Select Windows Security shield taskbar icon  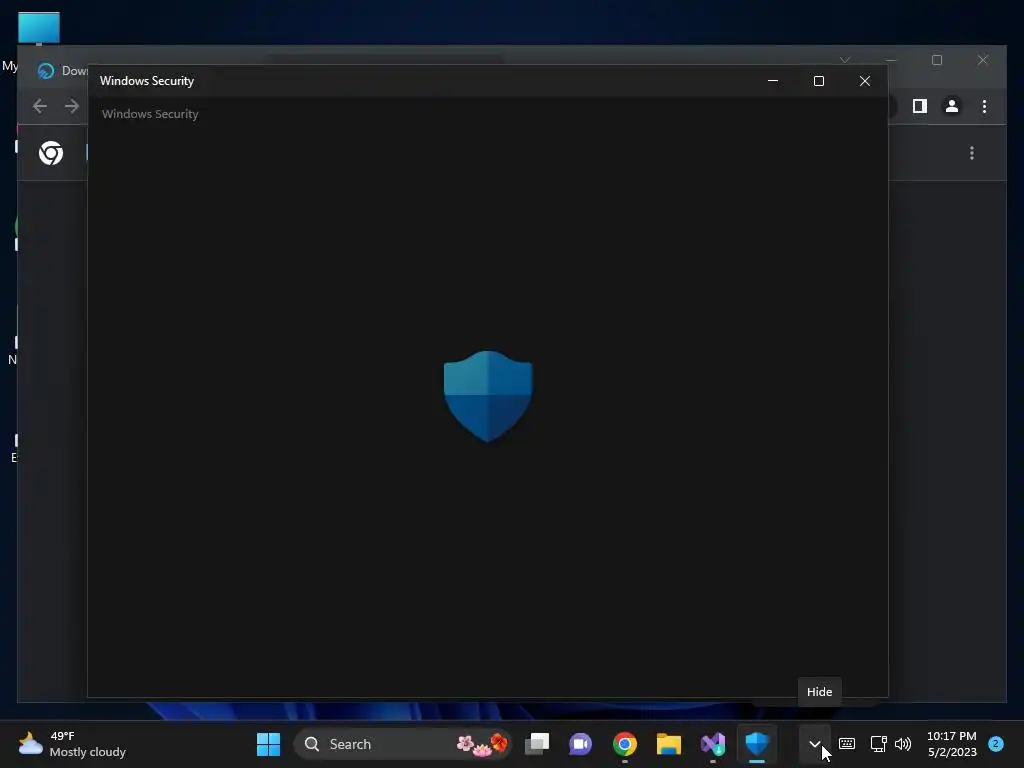click(x=757, y=744)
